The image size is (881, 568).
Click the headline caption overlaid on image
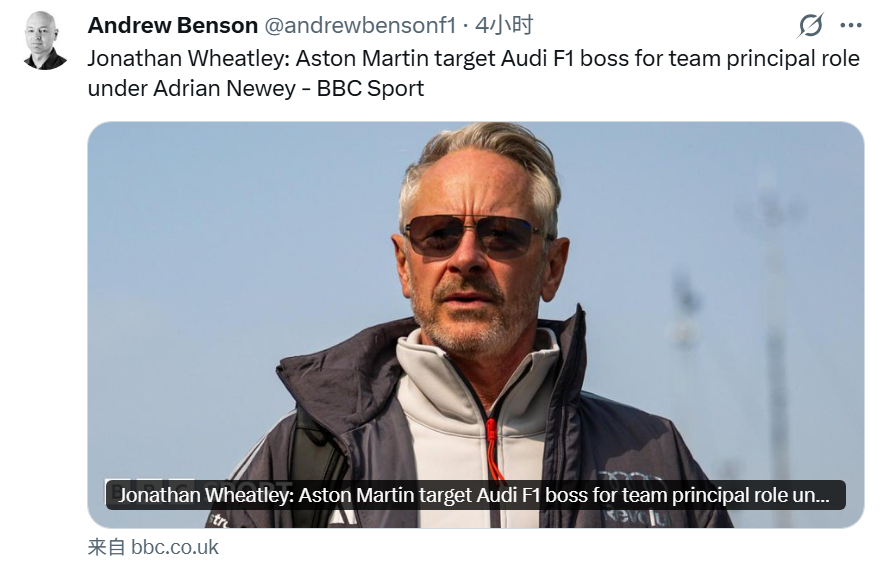pos(475,495)
